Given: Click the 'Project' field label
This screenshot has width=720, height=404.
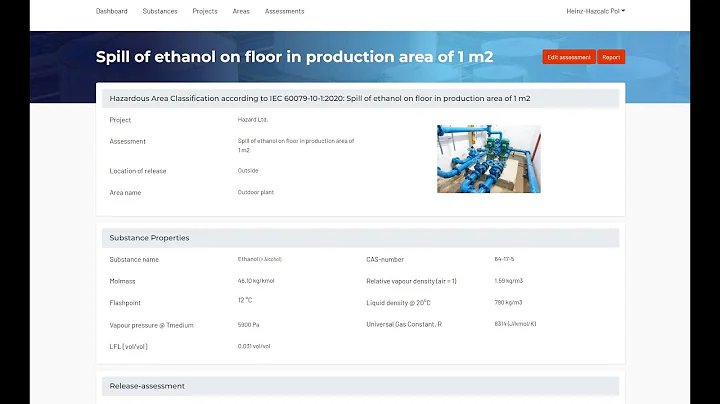Looking at the screenshot, I should (120, 120).
